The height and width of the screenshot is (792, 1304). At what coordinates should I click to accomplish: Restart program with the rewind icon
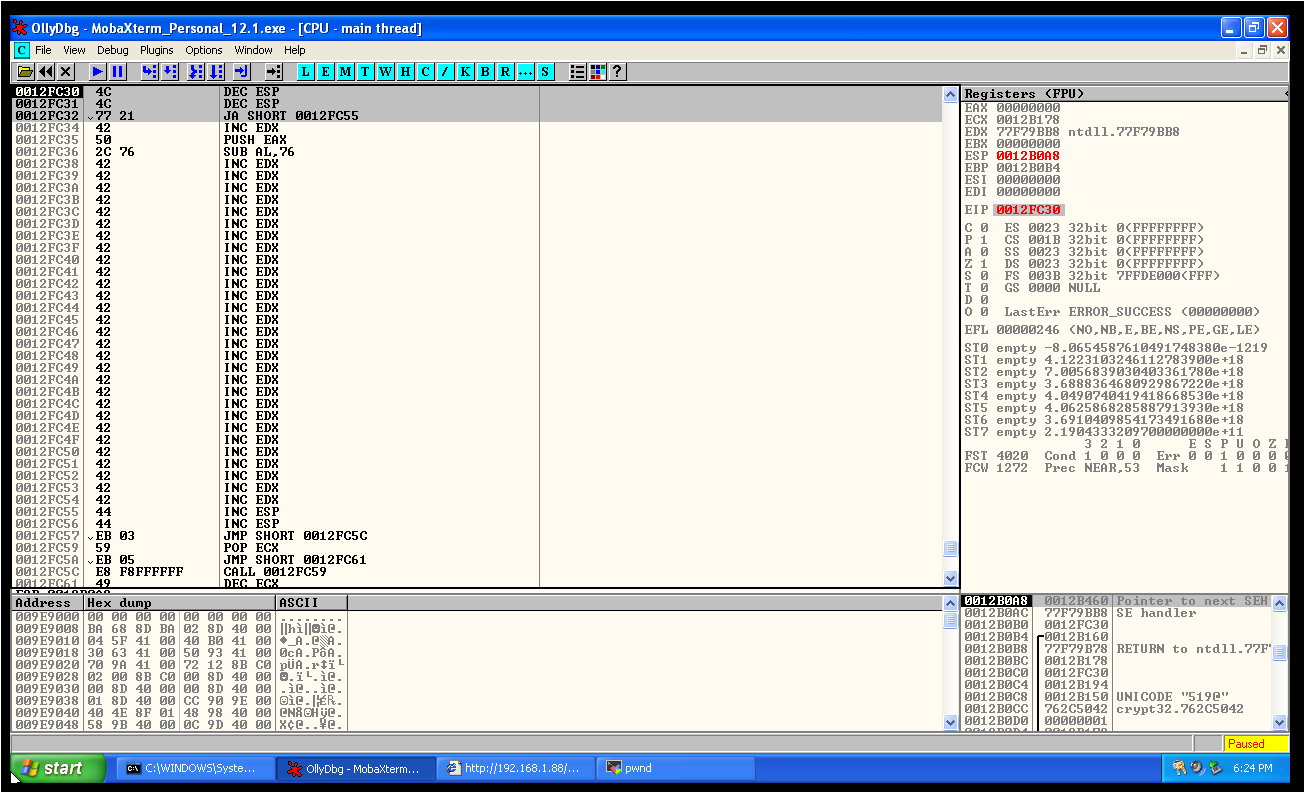pos(46,72)
